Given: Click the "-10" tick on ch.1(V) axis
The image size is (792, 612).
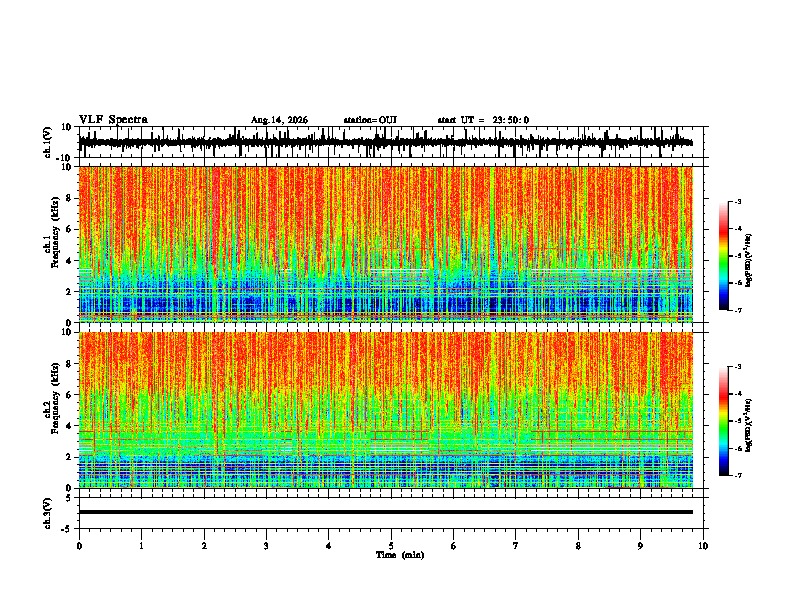Looking at the screenshot, I should [x=65, y=158].
